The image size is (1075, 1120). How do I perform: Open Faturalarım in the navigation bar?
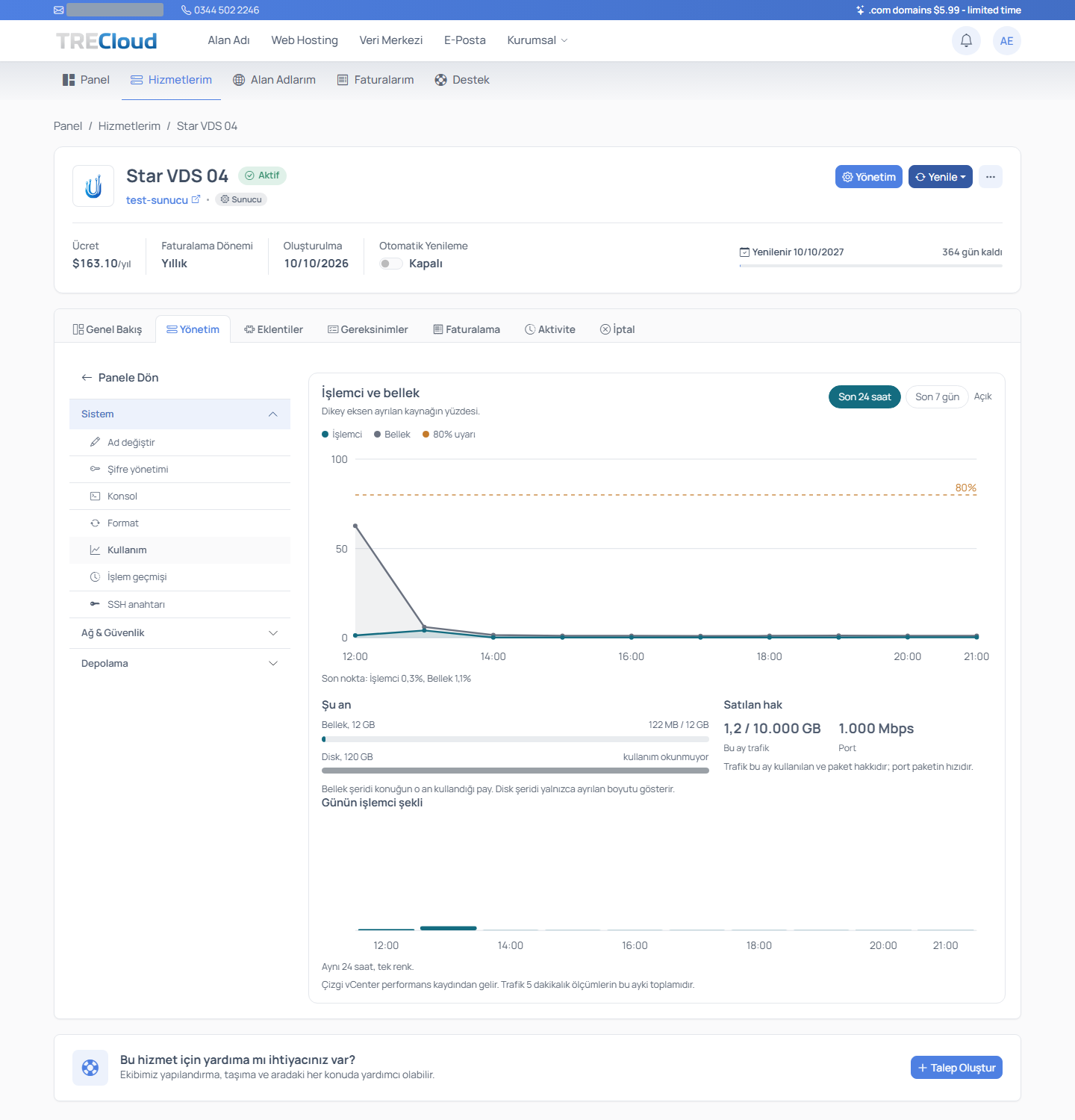coord(376,80)
